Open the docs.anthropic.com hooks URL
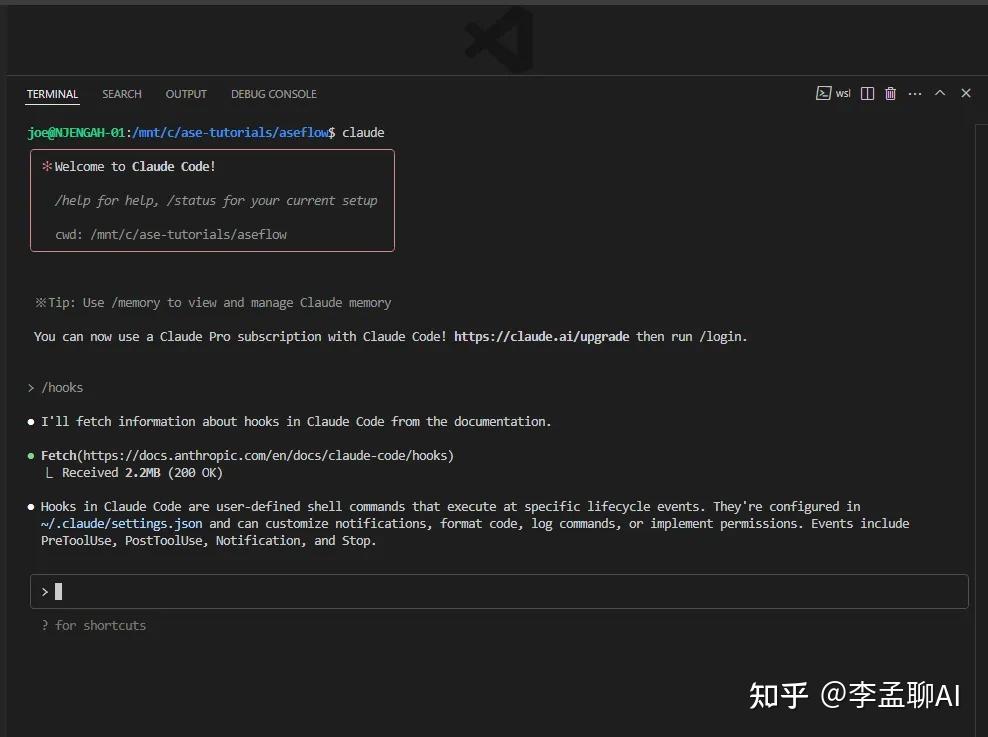This screenshot has height=737, width=988. 266,455
